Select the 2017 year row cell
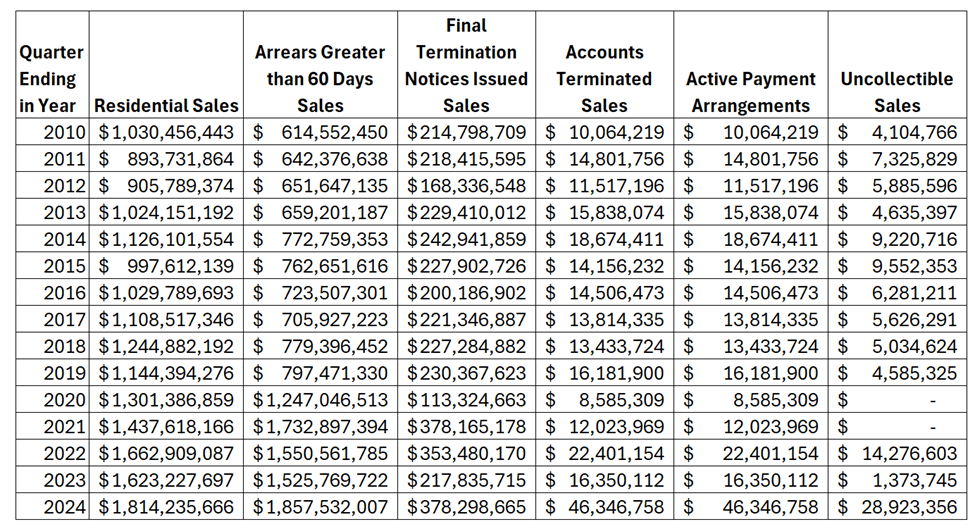 (x=65, y=319)
